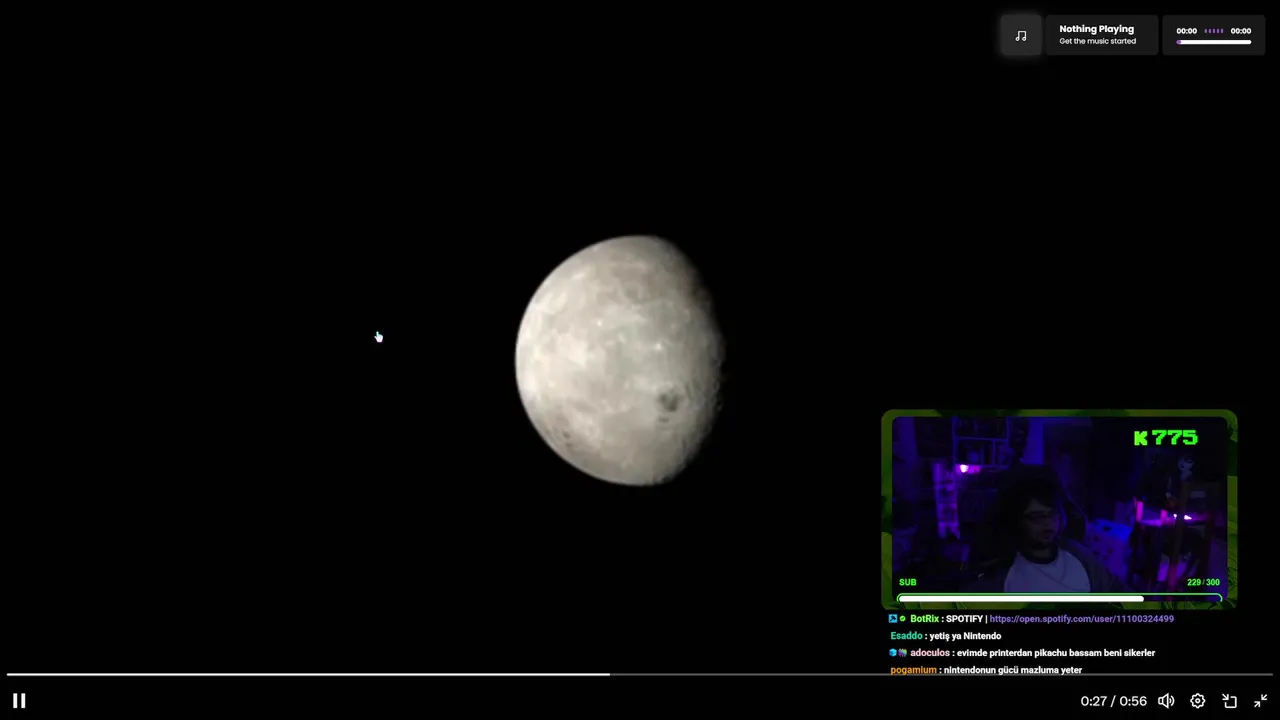Click the sub goal progress bar
The height and width of the screenshot is (720, 1280).
tap(1059, 599)
